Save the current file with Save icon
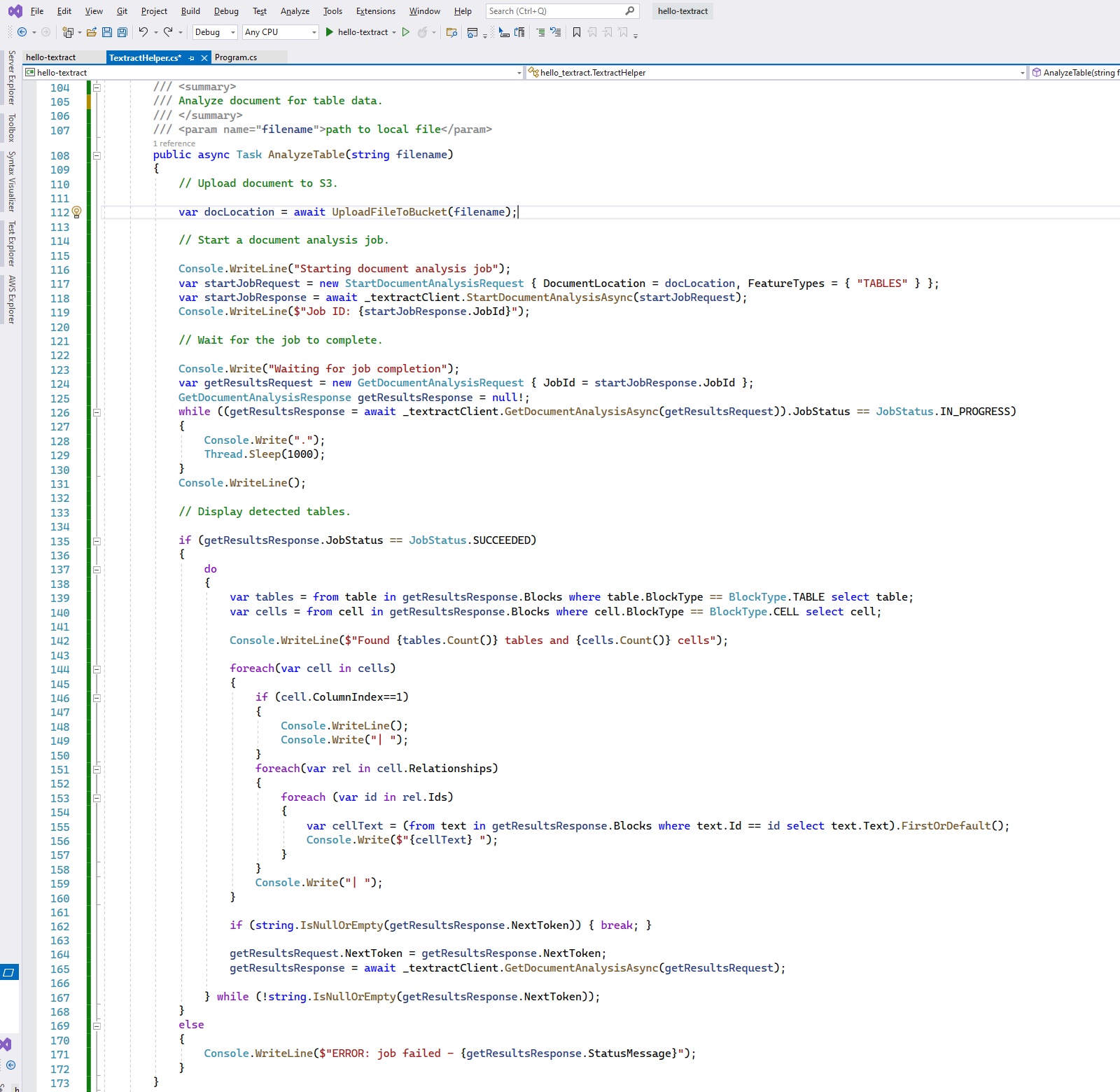This screenshot has width=1120, height=1092. click(107, 32)
